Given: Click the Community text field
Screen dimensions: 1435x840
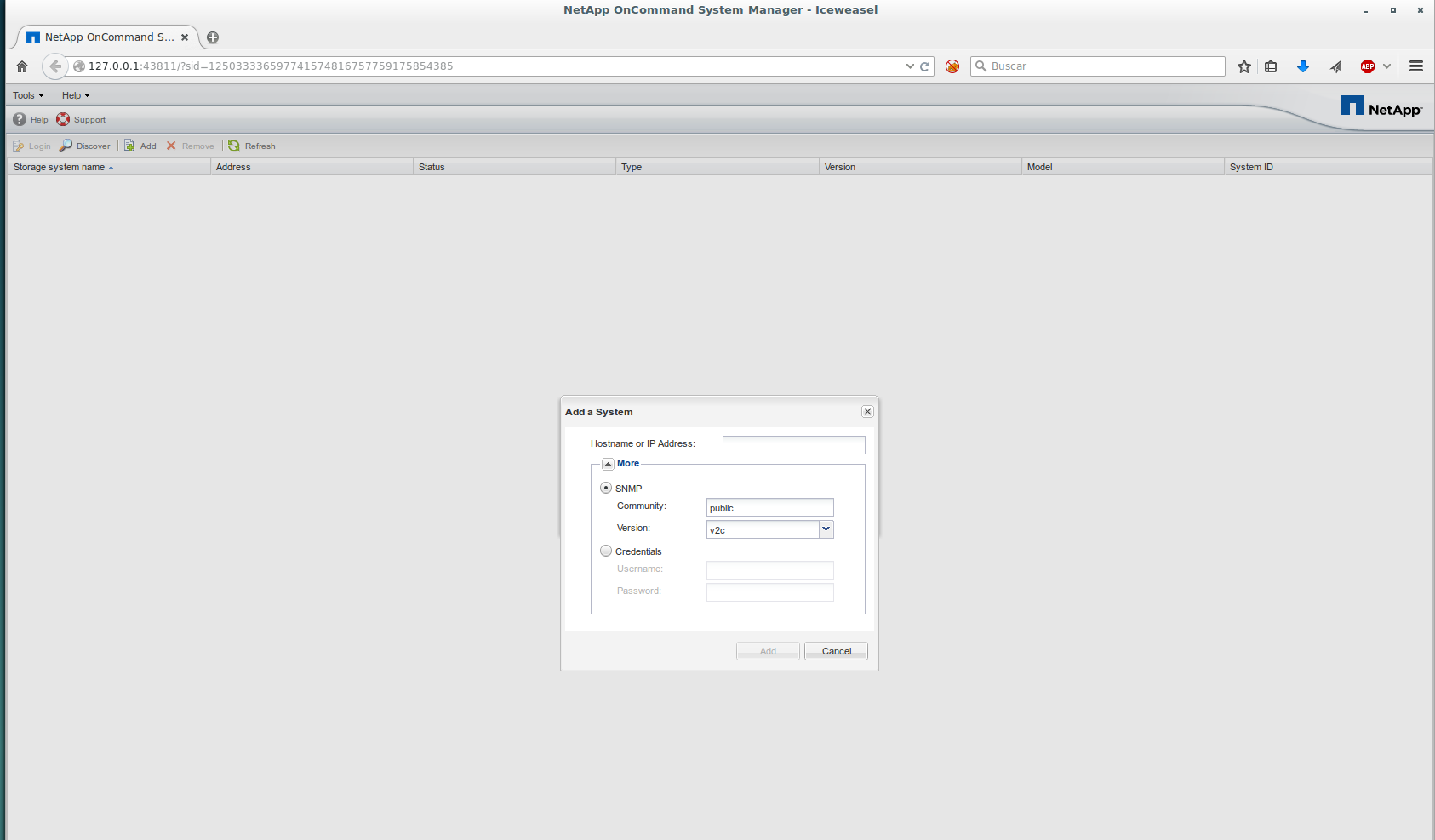Looking at the screenshot, I should (x=769, y=508).
